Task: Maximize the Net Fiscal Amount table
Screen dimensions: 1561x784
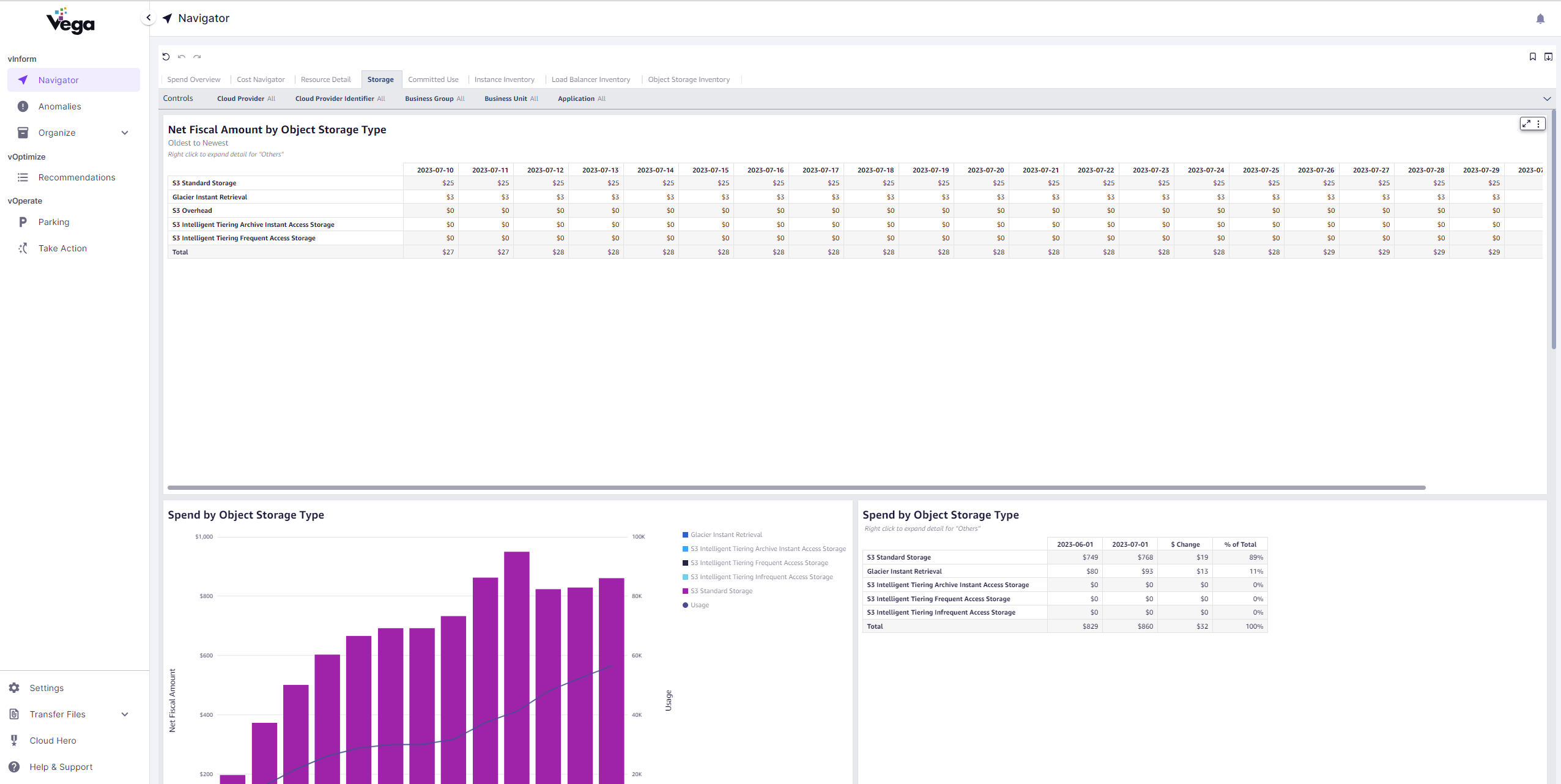Action: [1527, 124]
